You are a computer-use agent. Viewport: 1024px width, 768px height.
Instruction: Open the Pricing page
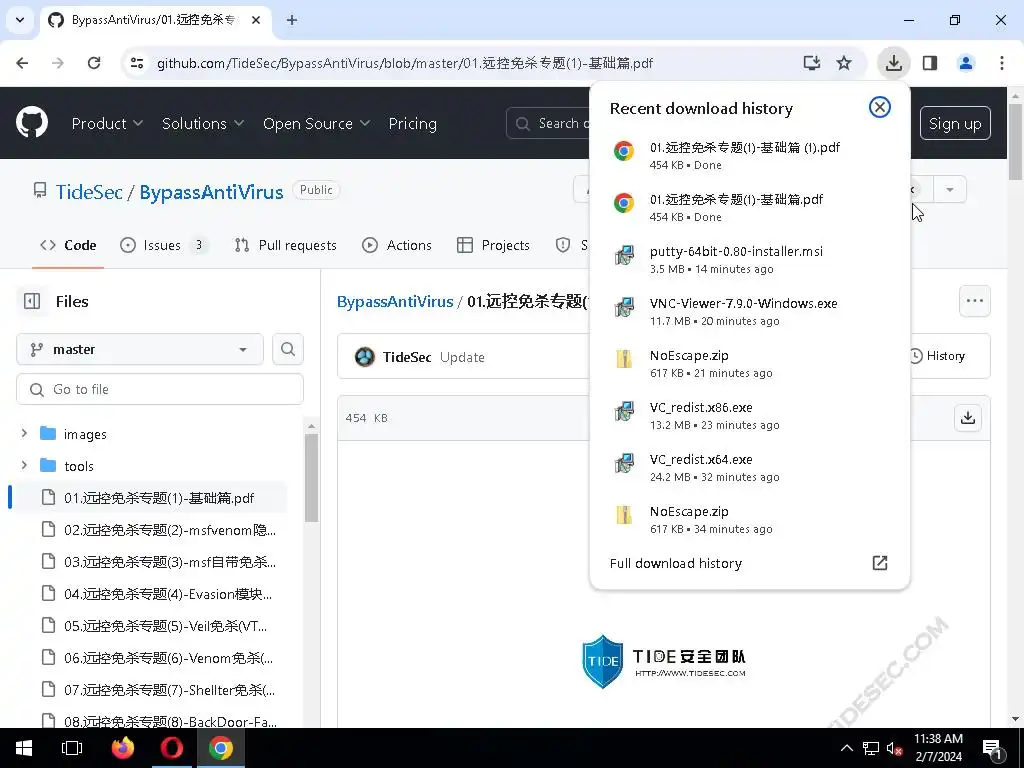click(x=412, y=123)
